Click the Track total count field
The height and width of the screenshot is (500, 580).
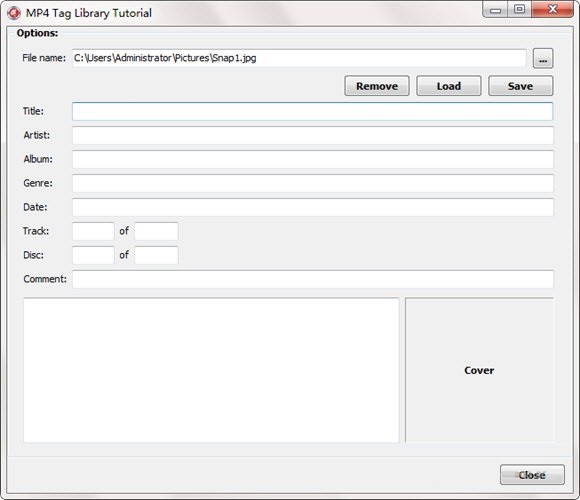[156, 231]
